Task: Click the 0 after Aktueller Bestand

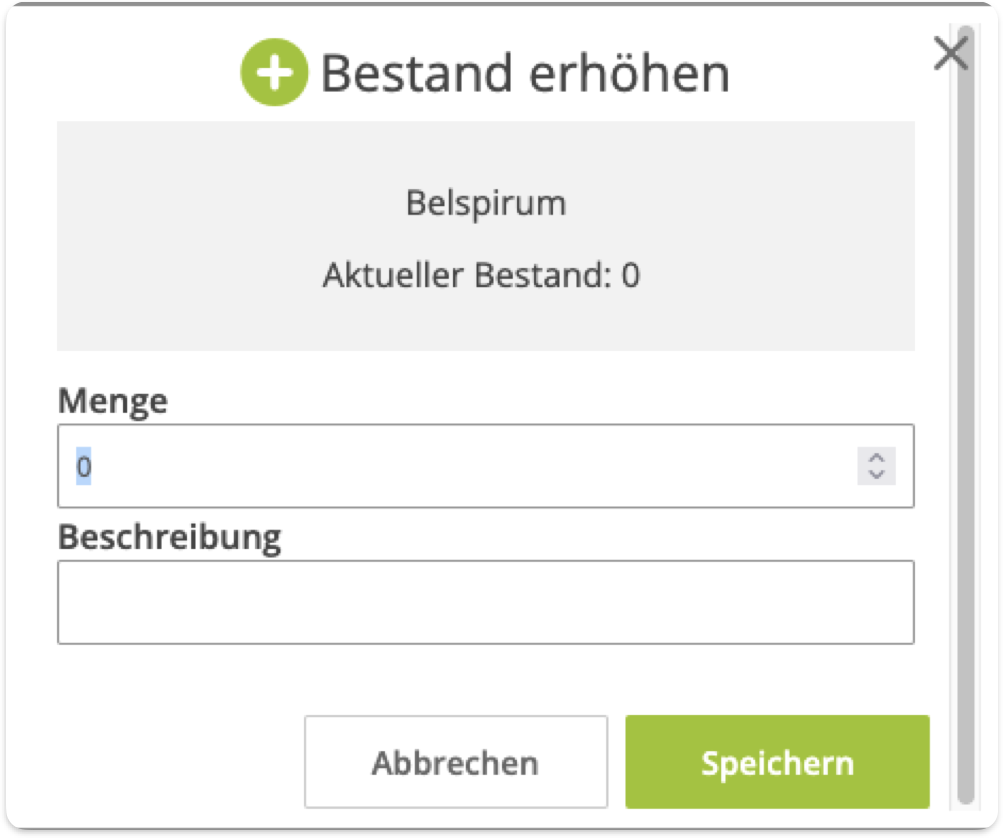Action: [x=630, y=275]
